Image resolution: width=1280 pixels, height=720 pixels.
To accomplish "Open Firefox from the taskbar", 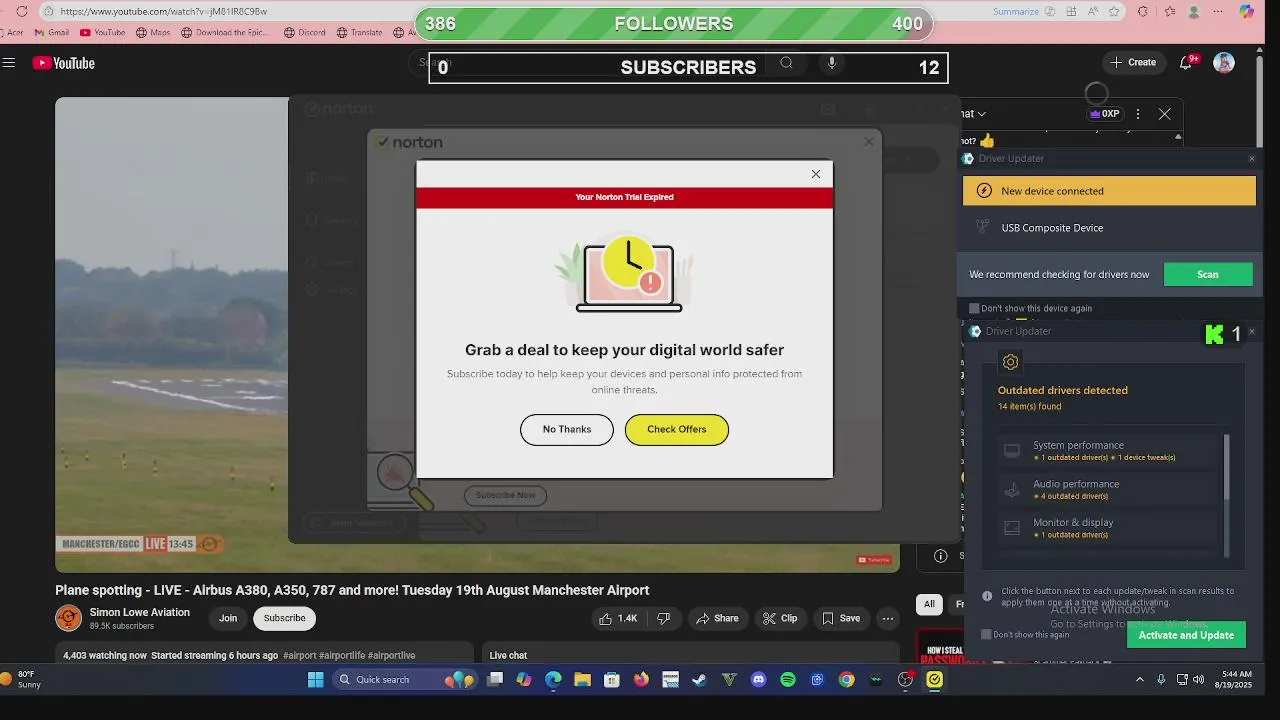I will pyautogui.click(x=641, y=680).
